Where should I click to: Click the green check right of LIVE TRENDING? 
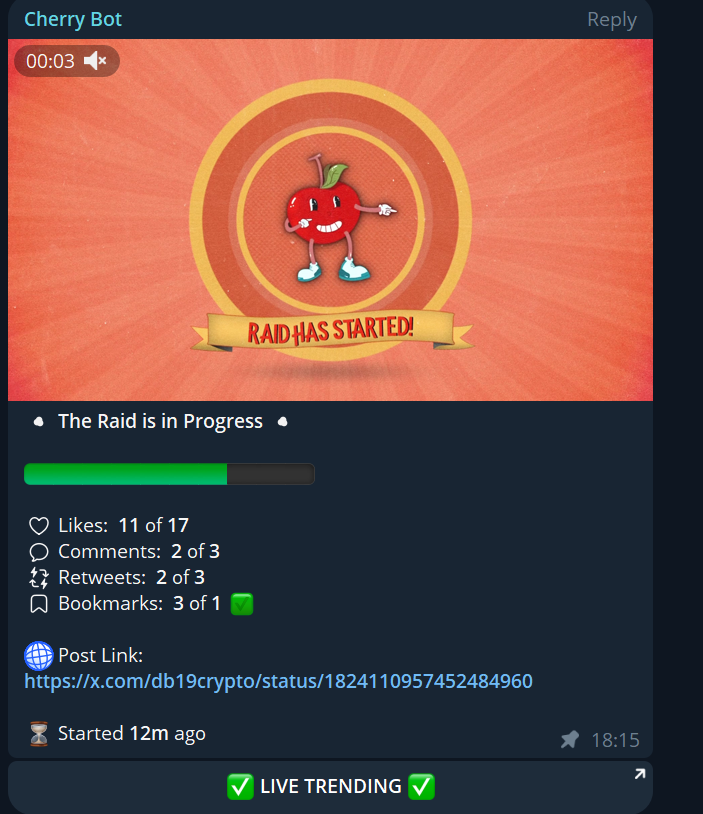[421, 786]
